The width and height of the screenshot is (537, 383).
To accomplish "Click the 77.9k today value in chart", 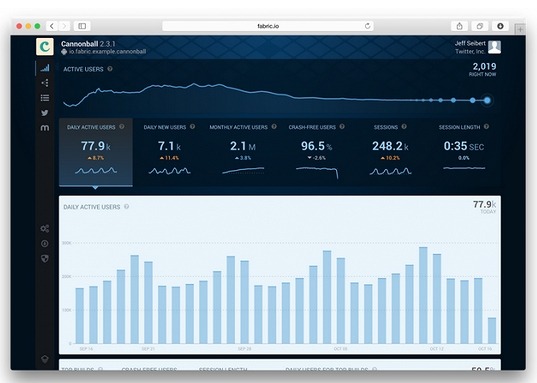I will pos(484,205).
